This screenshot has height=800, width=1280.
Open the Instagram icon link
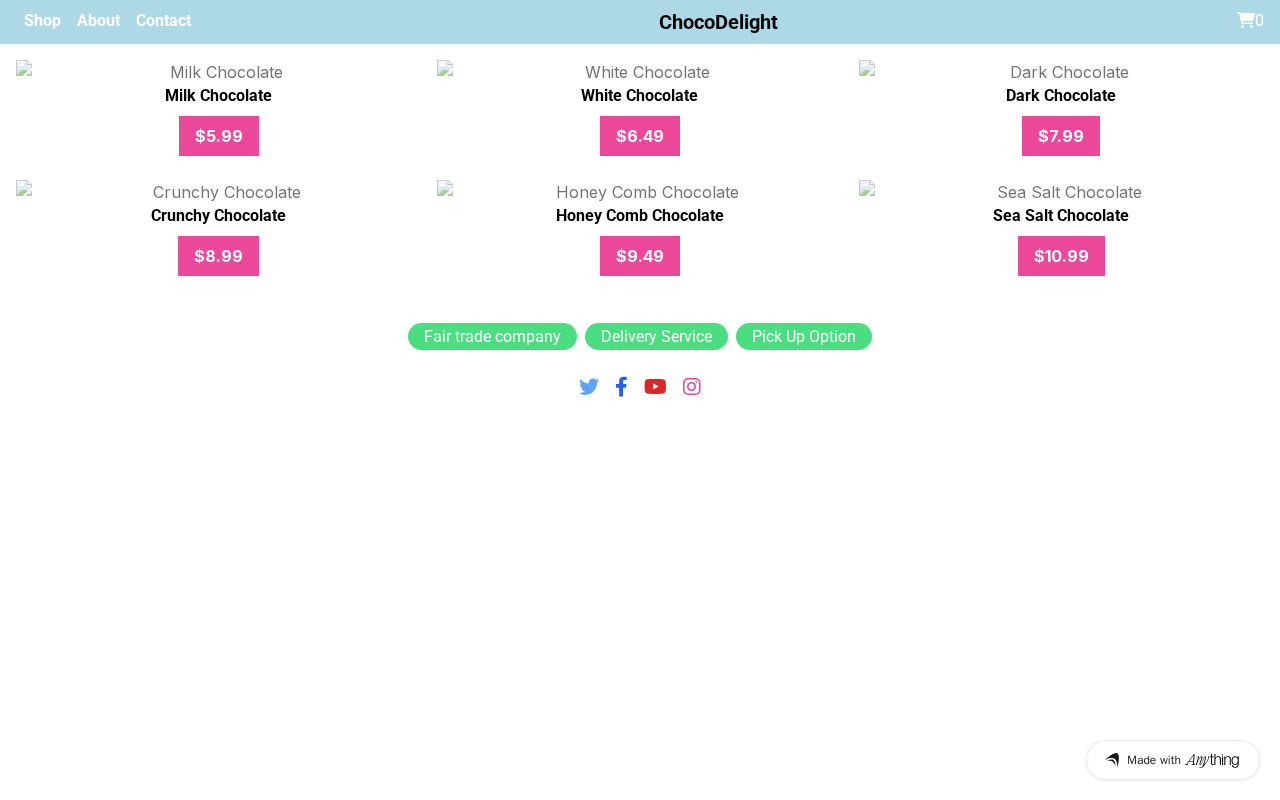tap(692, 387)
